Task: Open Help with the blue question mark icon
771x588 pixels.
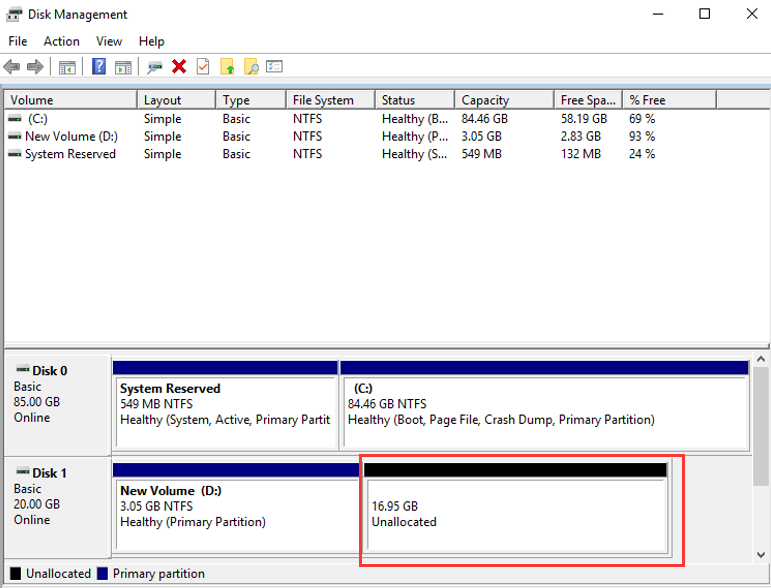Action: pyautogui.click(x=99, y=67)
